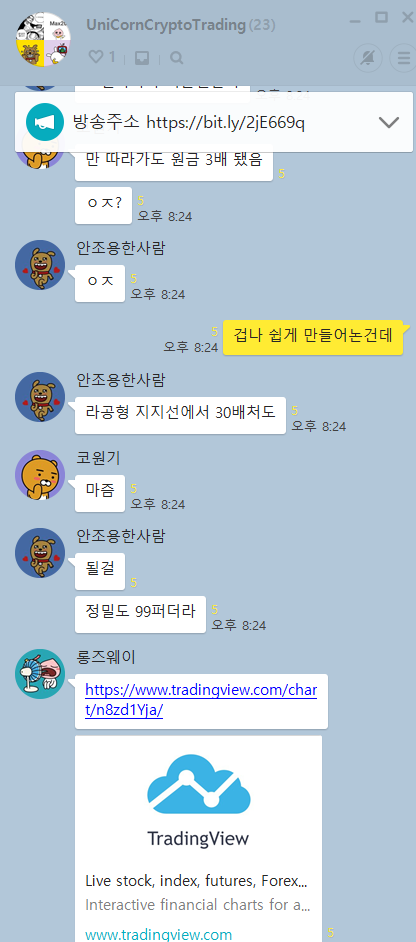Screen dimensions: 416x942
Task: Click the yellow sent message bubble
Action: click(315, 337)
